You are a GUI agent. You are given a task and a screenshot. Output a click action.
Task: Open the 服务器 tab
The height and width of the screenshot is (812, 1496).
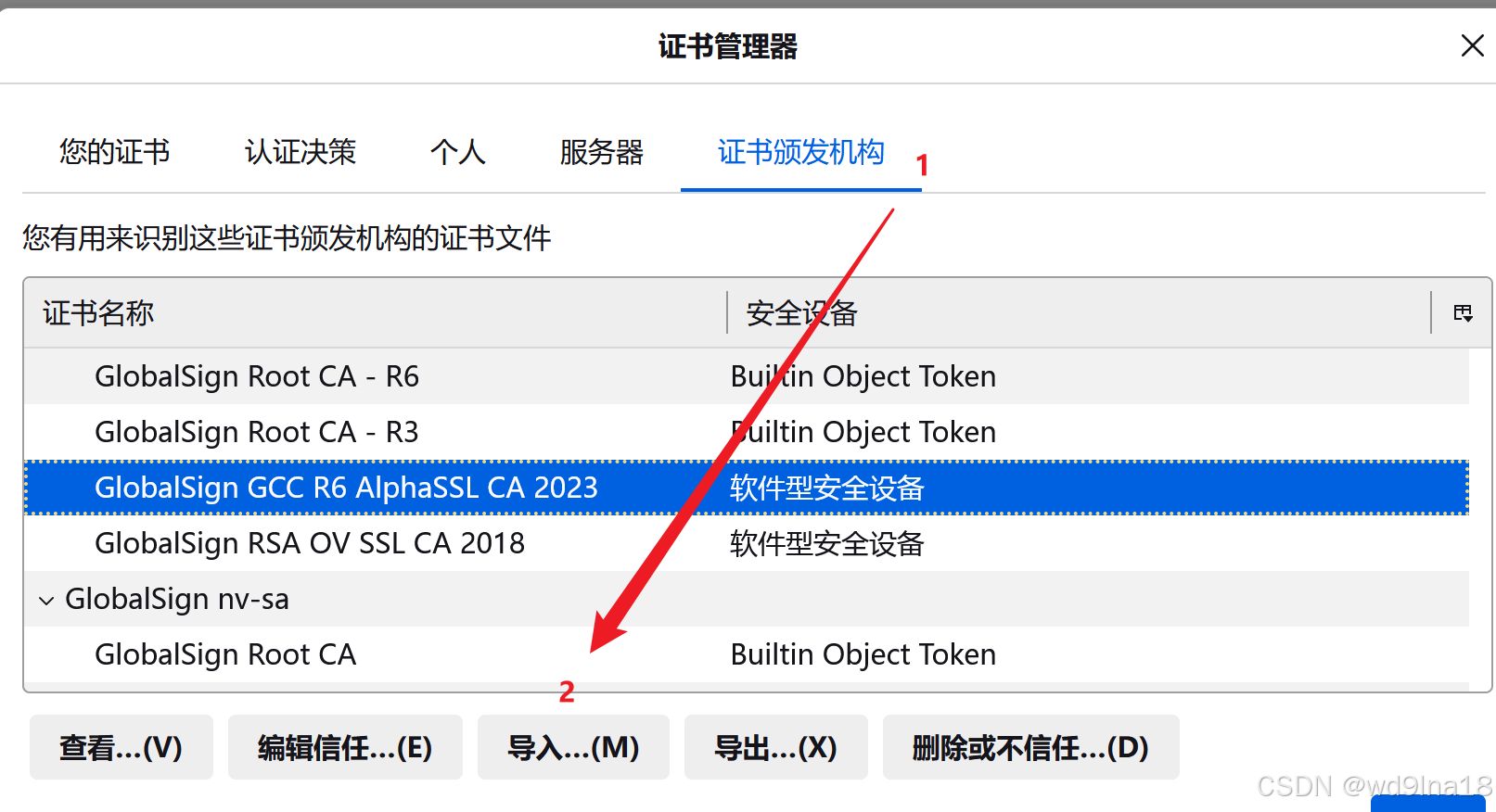click(602, 152)
